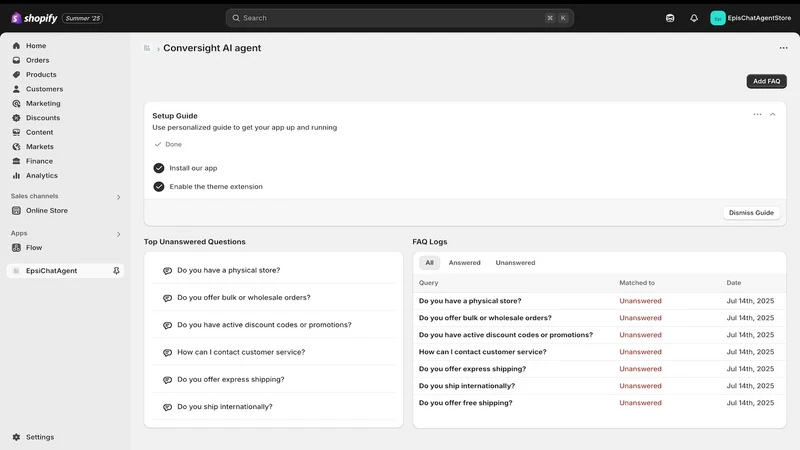Expand the Apps section
This screenshot has width=800, height=450.
[118, 234]
